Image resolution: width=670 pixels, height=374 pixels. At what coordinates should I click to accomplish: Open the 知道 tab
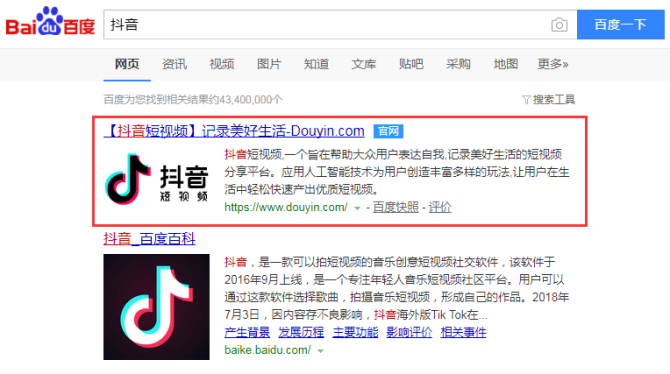(317, 64)
